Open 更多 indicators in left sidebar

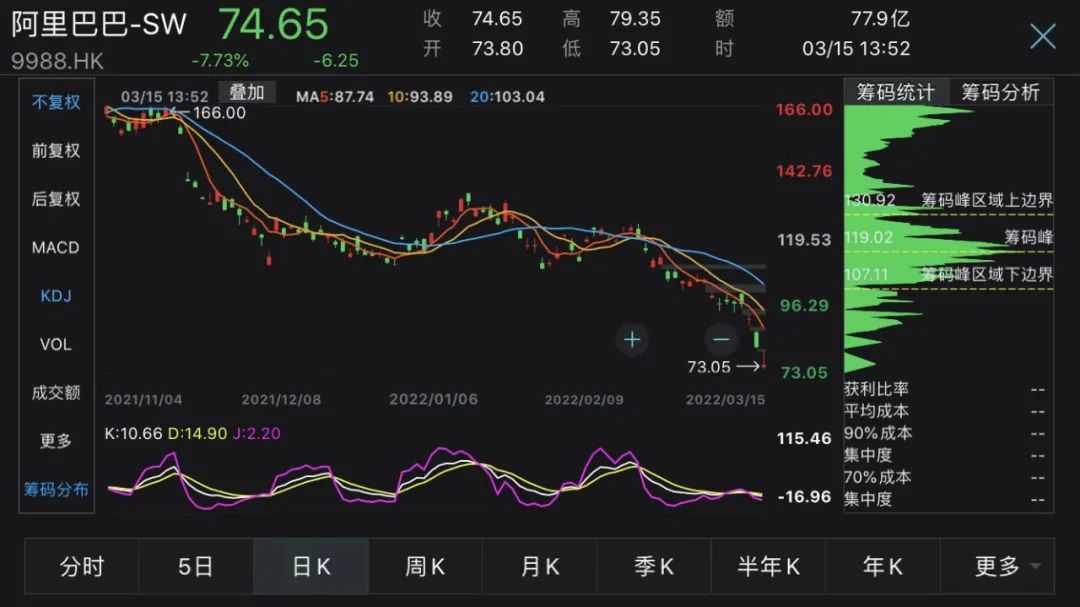click(x=56, y=440)
